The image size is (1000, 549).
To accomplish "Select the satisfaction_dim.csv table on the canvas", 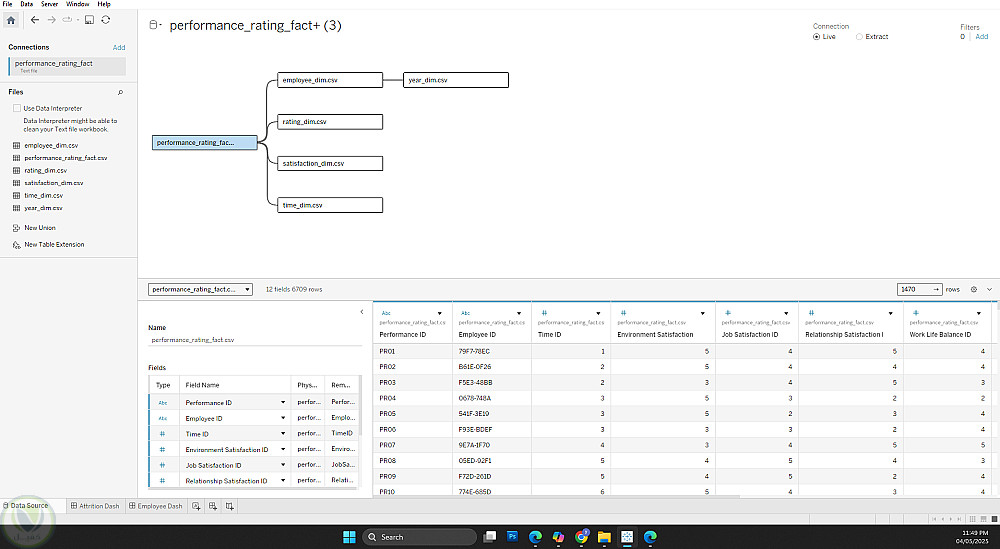I will (x=330, y=164).
